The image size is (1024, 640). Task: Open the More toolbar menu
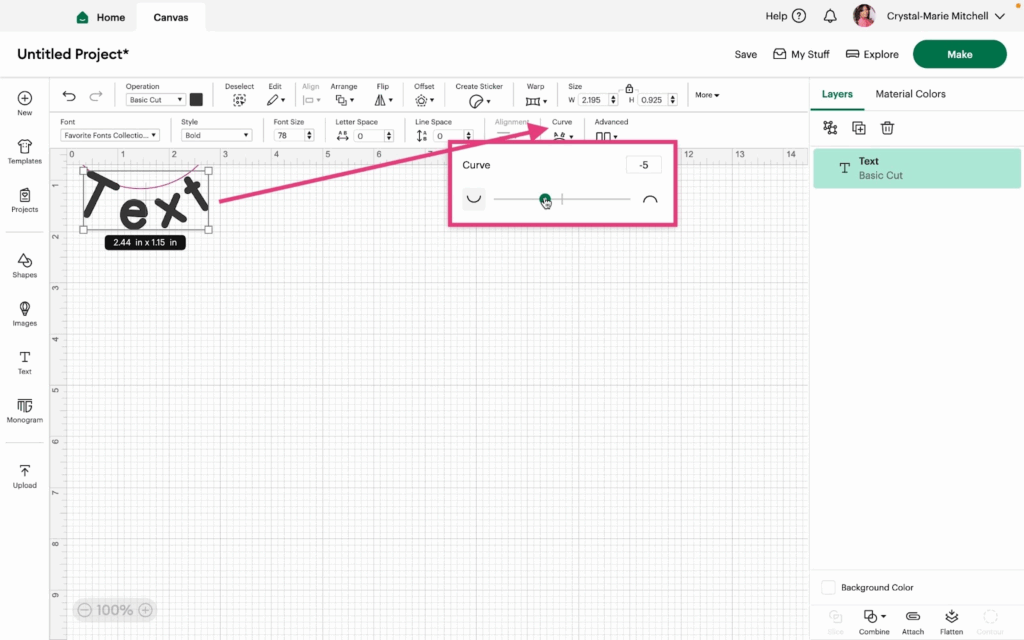707,95
